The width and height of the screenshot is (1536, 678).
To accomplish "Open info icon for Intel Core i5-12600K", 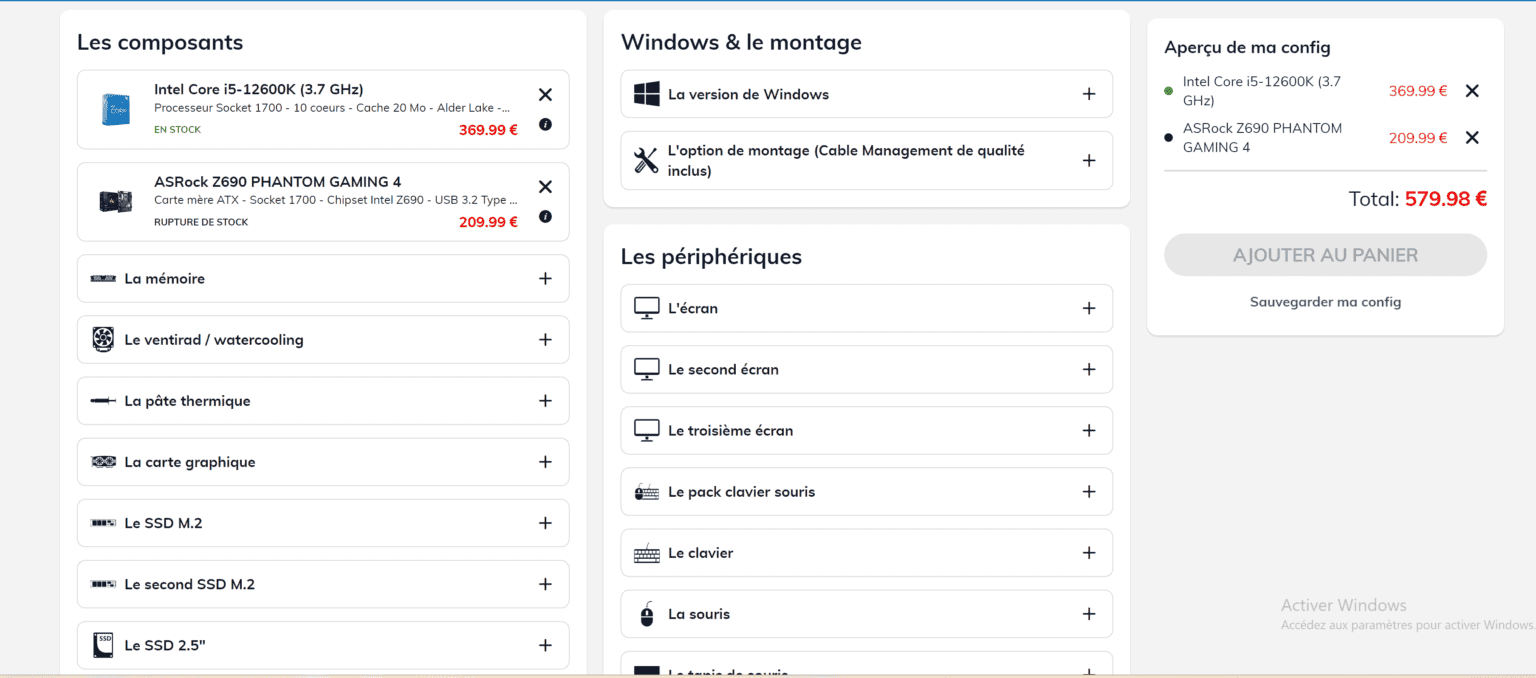I will coord(545,125).
